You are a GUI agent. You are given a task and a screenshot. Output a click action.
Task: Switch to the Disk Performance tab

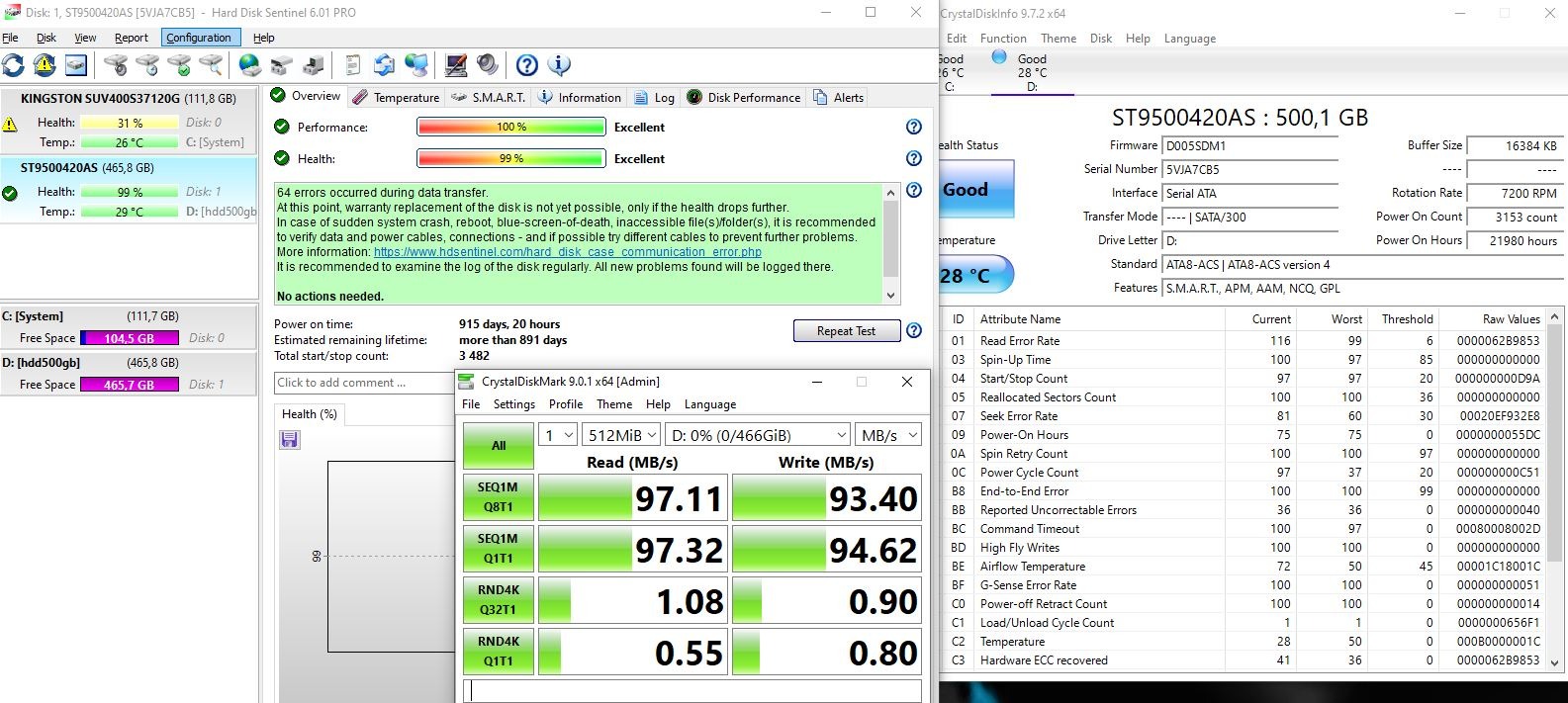click(743, 97)
